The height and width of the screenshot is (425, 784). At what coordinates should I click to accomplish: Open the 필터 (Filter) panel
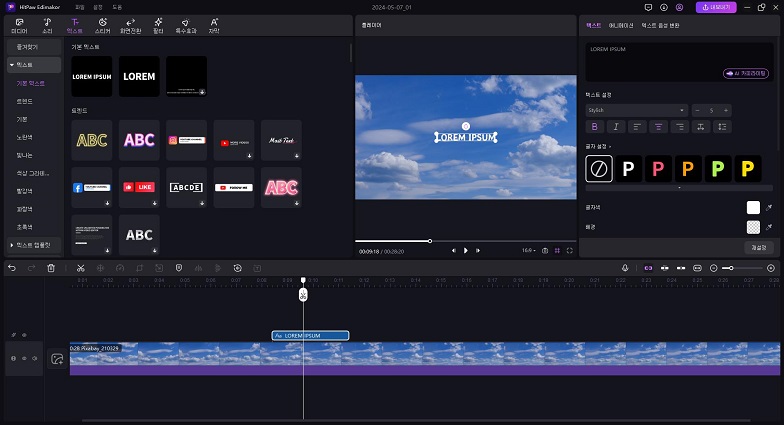[x=158, y=24]
